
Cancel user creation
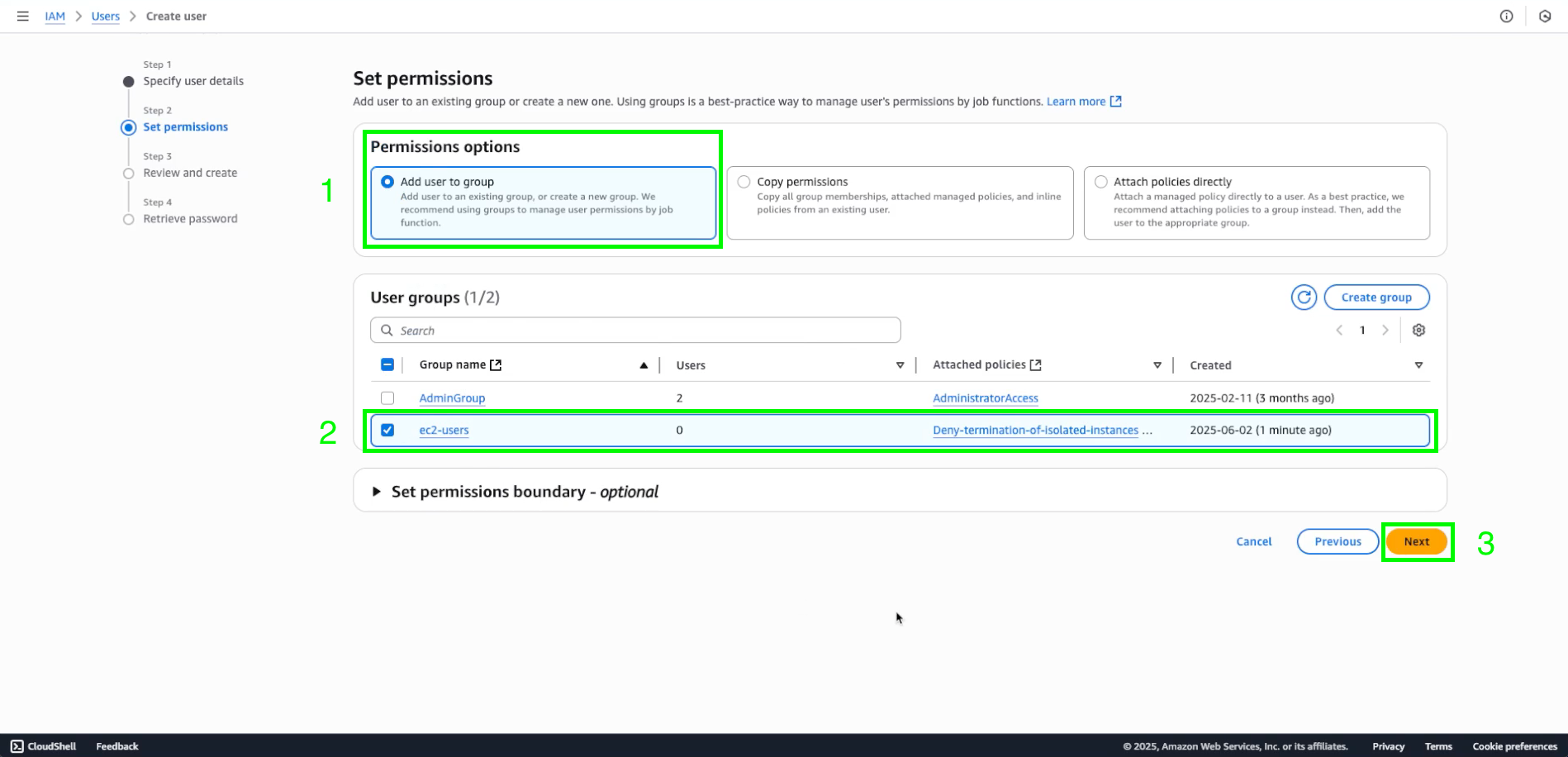coord(1253,541)
